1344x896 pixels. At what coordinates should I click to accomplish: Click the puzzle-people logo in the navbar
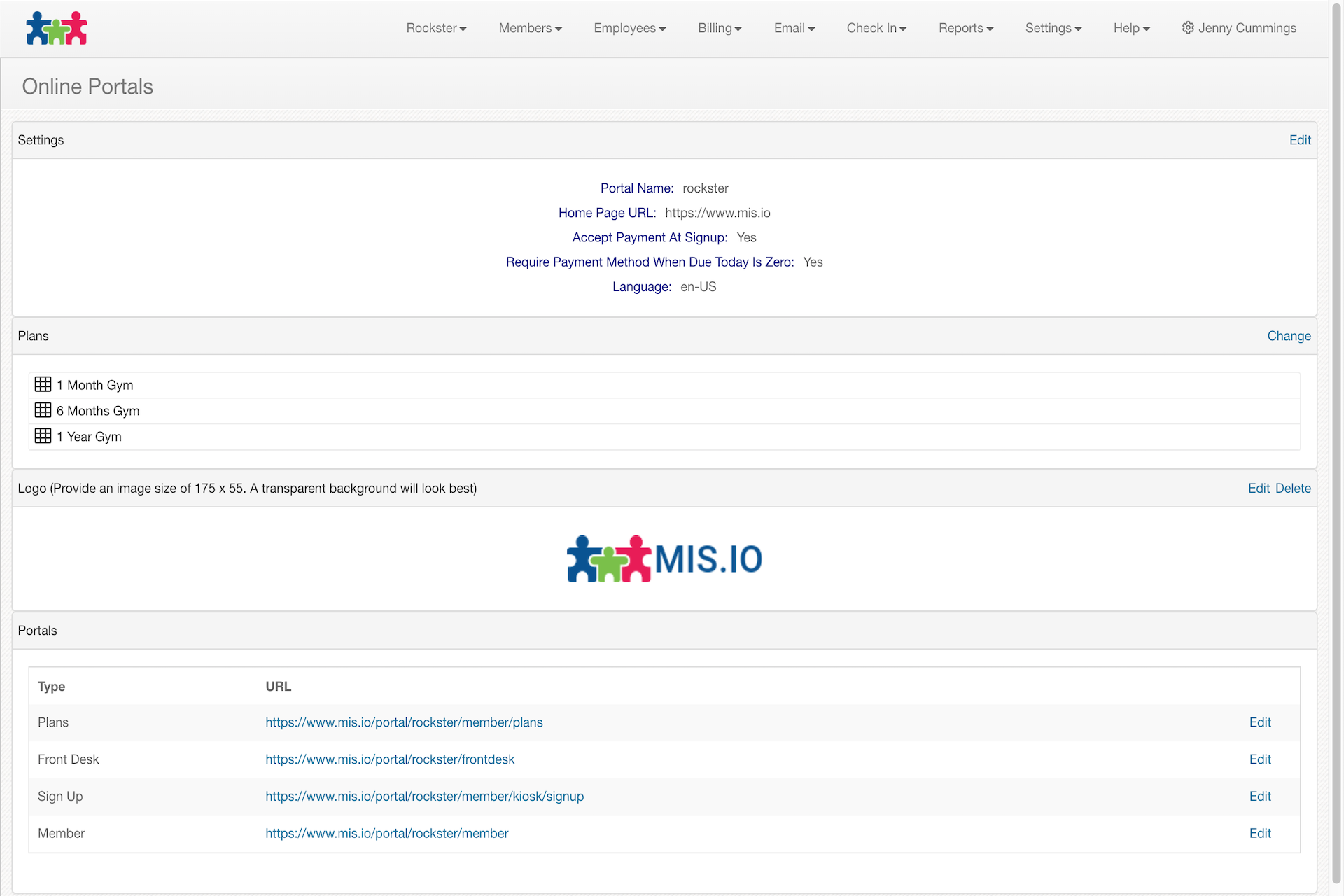click(x=57, y=28)
